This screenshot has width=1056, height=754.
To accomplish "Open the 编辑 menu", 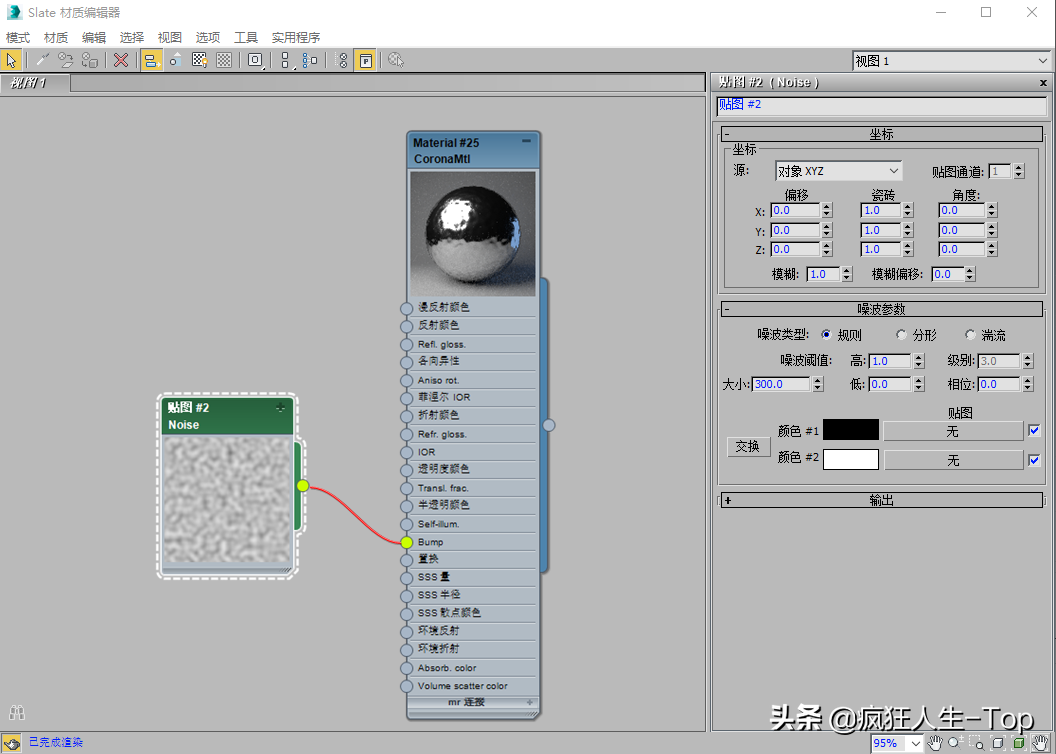I will (94, 38).
